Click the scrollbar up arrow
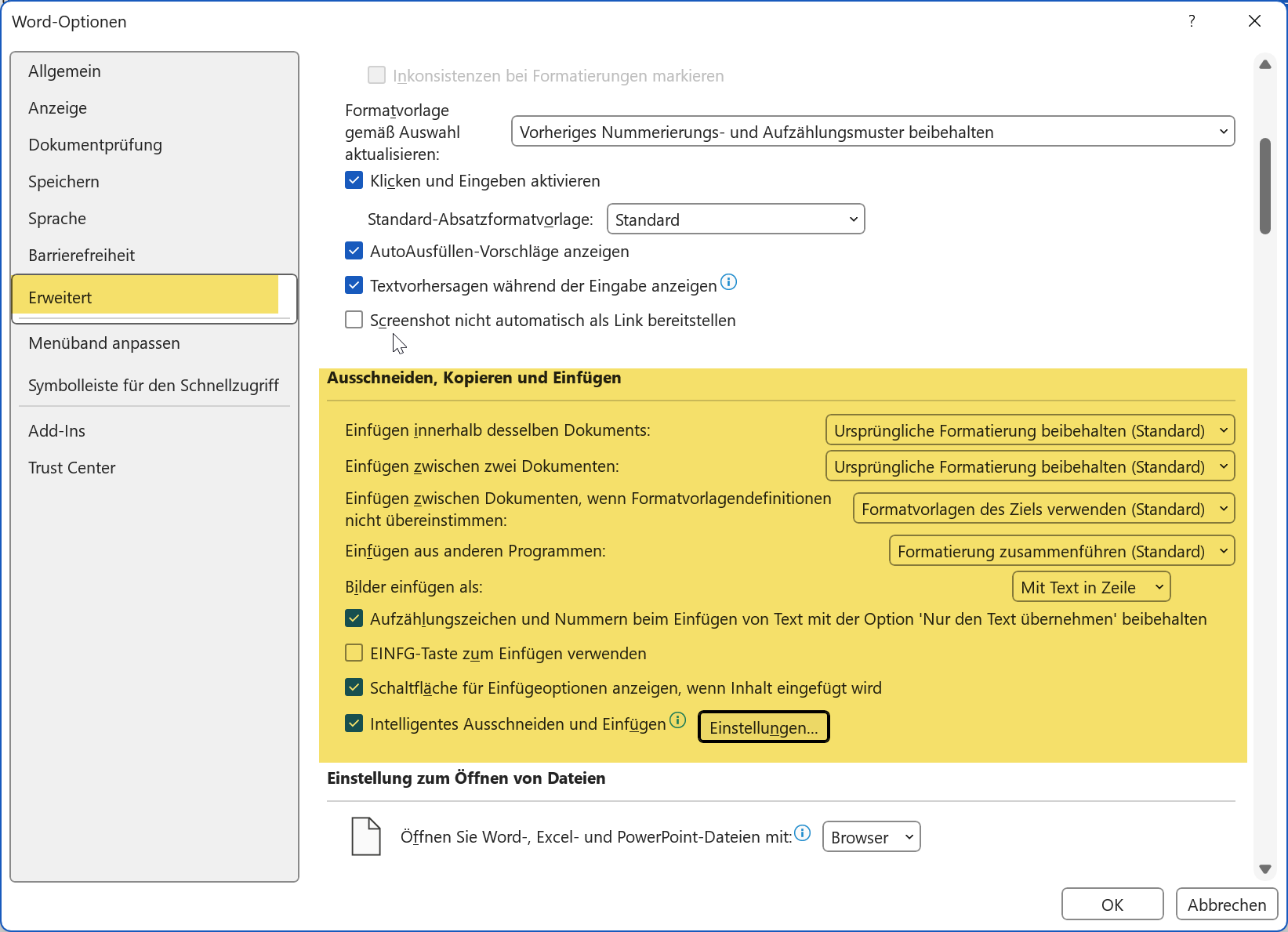 point(1264,64)
